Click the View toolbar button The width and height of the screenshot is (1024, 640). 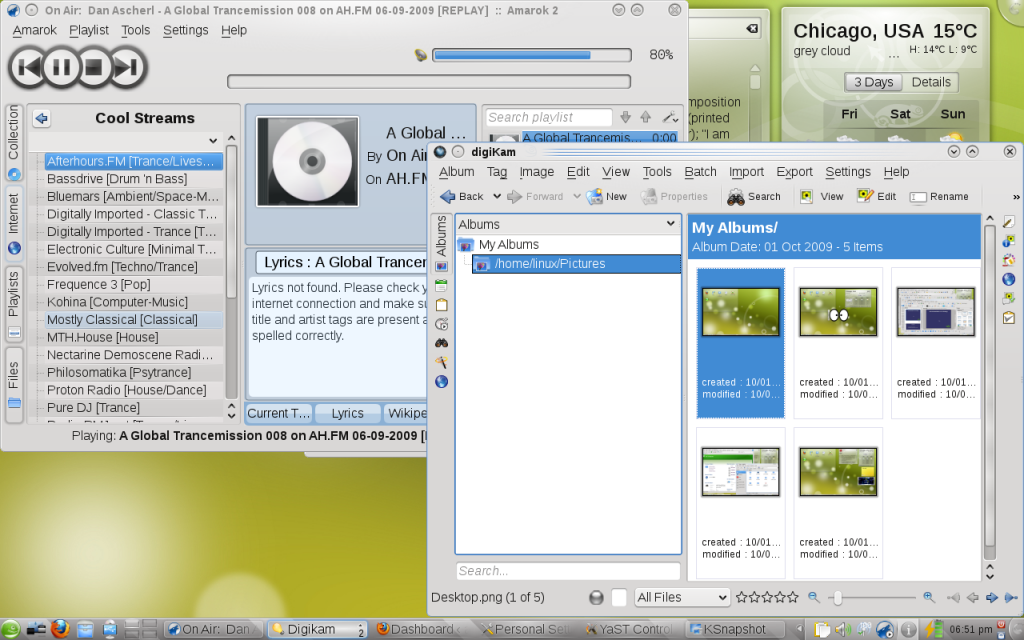point(822,197)
